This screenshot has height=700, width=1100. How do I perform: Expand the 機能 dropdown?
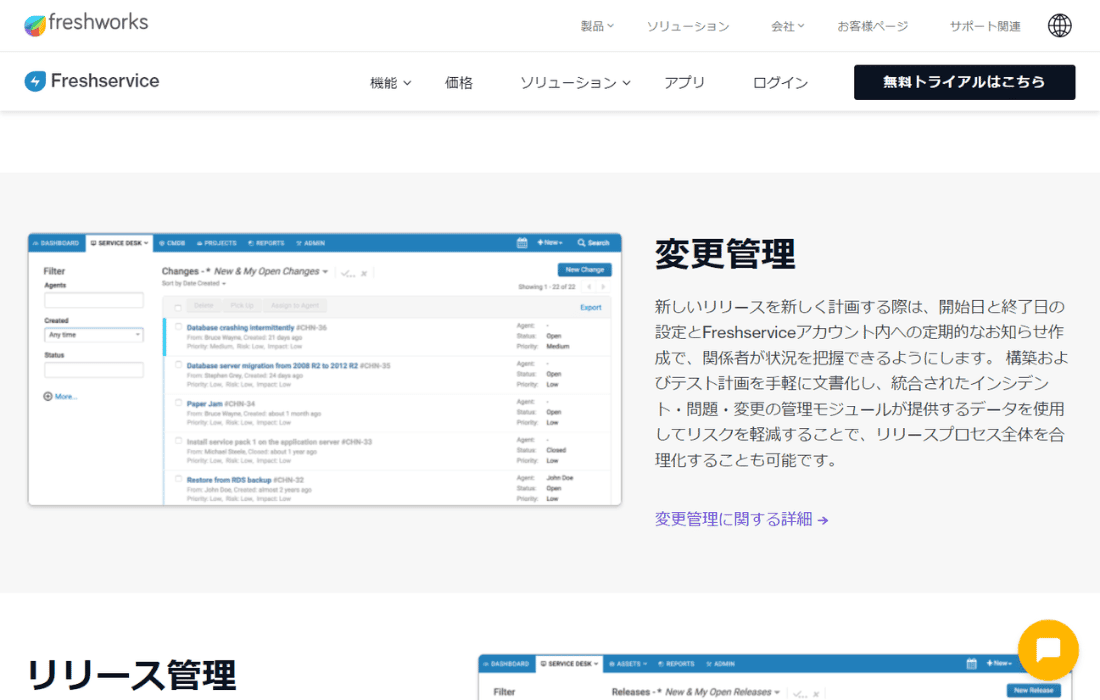(x=391, y=83)
